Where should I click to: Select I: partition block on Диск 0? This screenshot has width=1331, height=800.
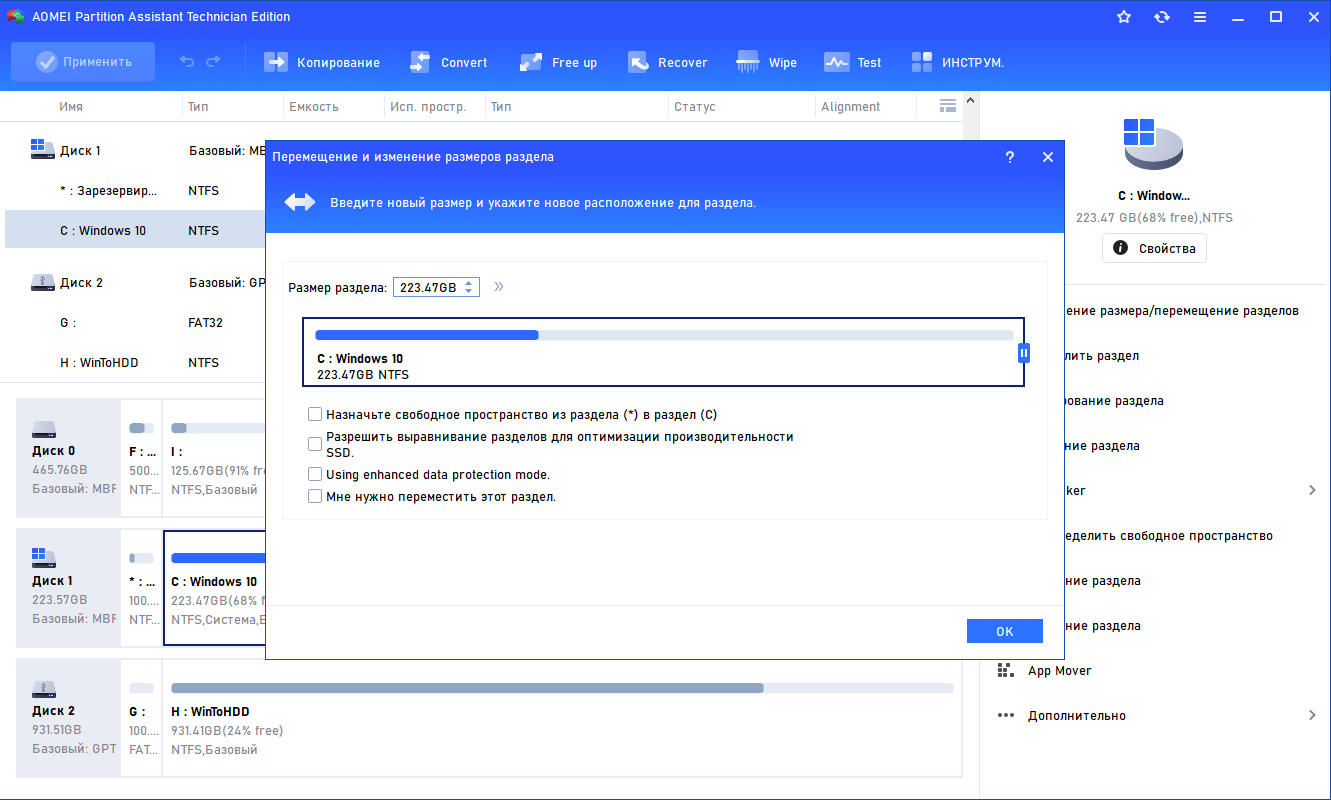coord(215,458)
